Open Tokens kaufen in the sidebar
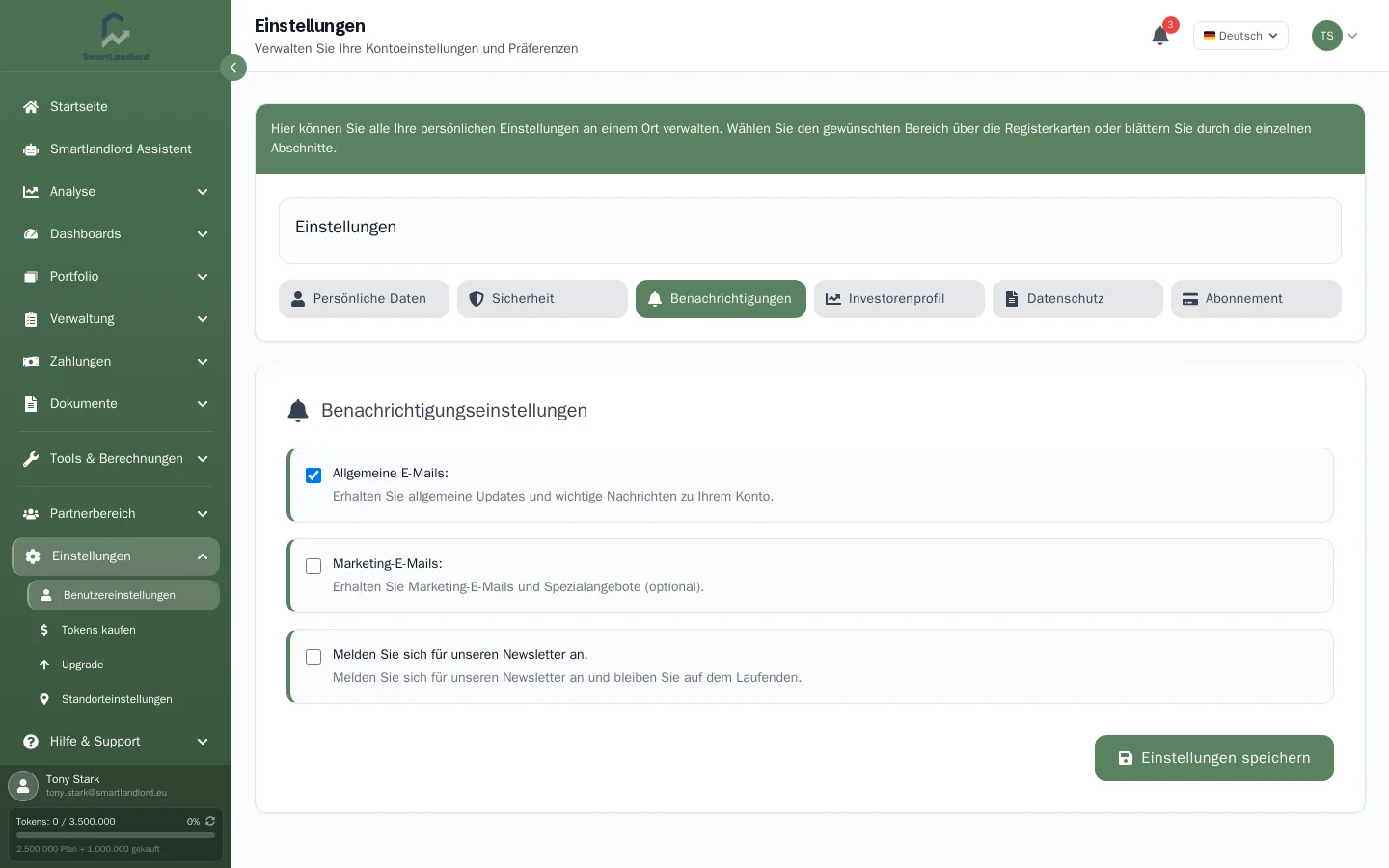Viewport: 1389px width, 868px height. click(x=123, y=630)
